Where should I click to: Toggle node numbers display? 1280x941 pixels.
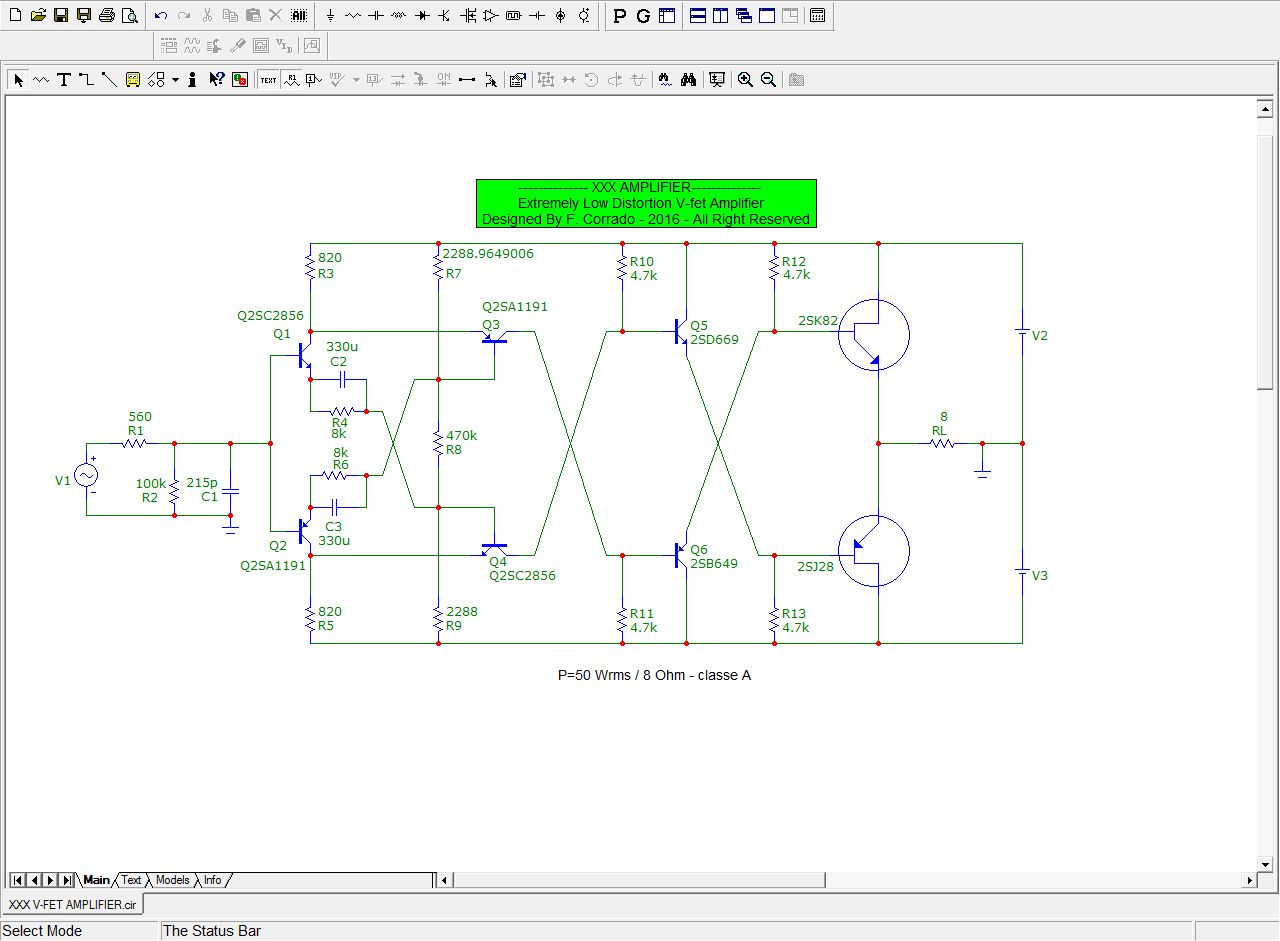(314, 80)
